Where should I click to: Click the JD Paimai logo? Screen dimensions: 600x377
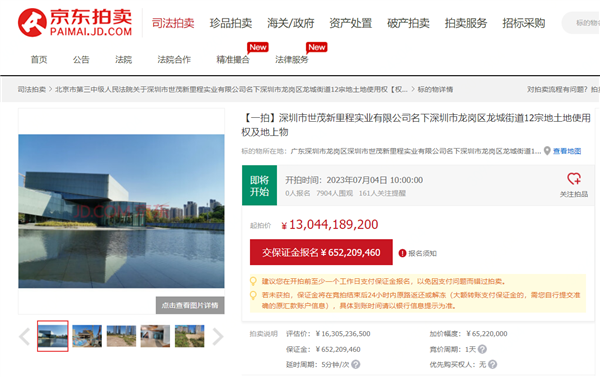75,23
